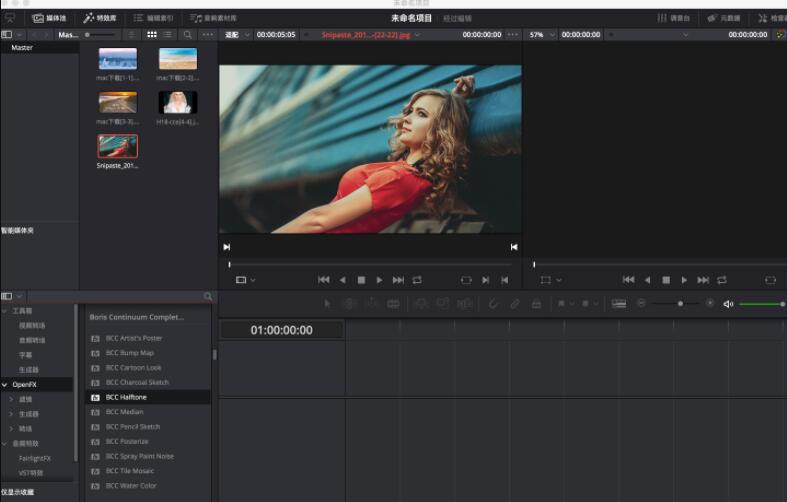The image size is (787, 502).
Task: Select the Snipaste_201 clip thumbnail
Action: pyautogui.click(x=117, y=146)
